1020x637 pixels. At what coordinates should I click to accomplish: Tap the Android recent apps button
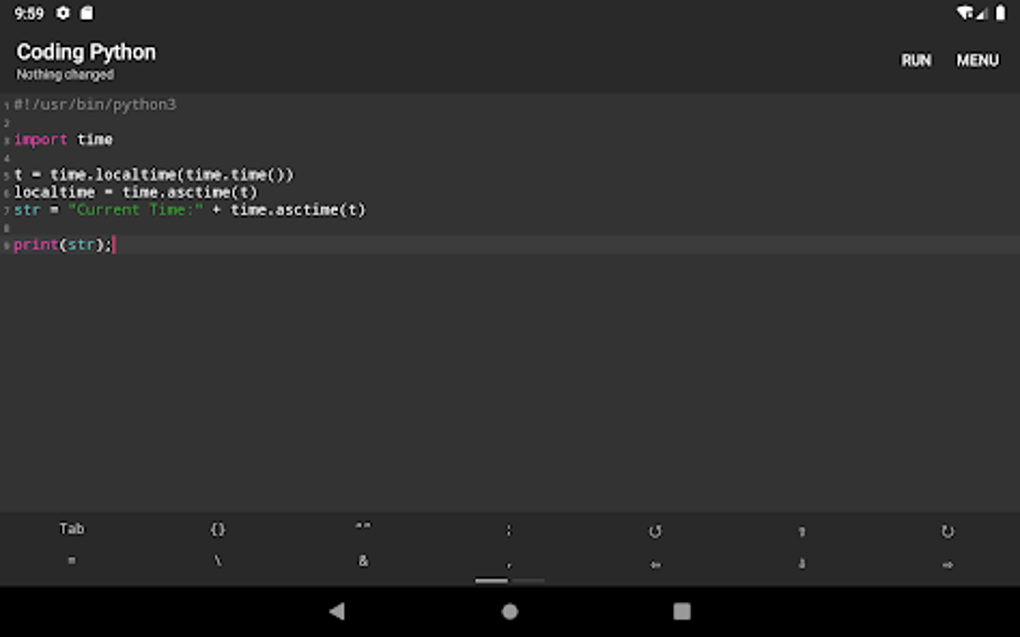tap(683, 610)
